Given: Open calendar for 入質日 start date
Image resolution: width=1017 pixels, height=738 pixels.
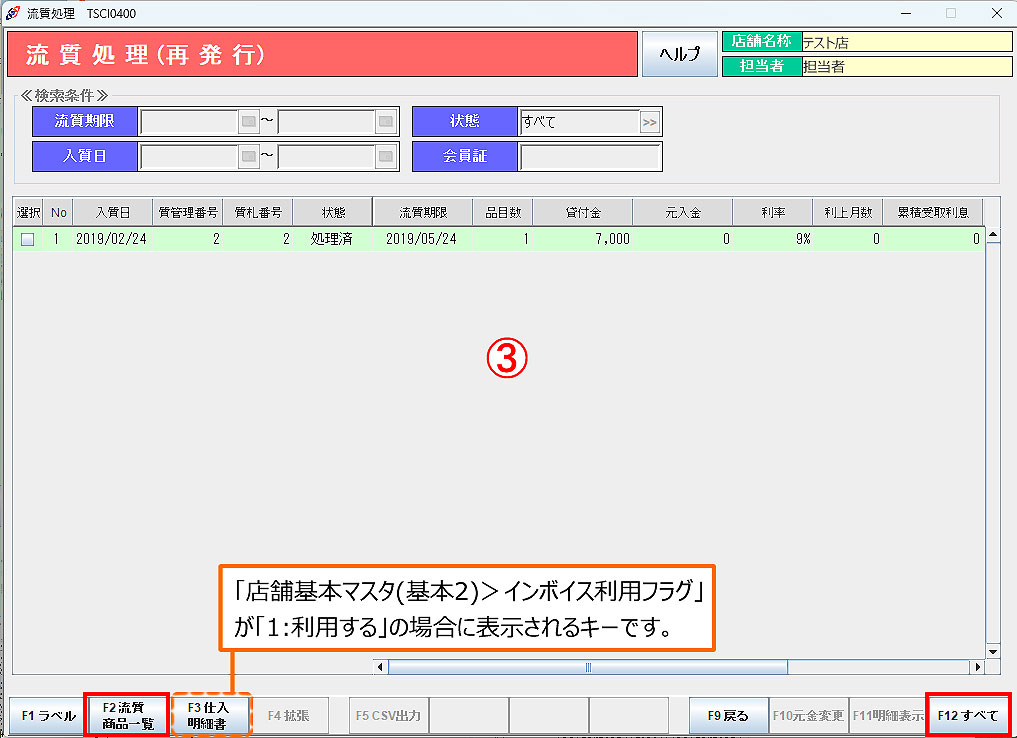Looking at the screenshot, I should 248,156.
